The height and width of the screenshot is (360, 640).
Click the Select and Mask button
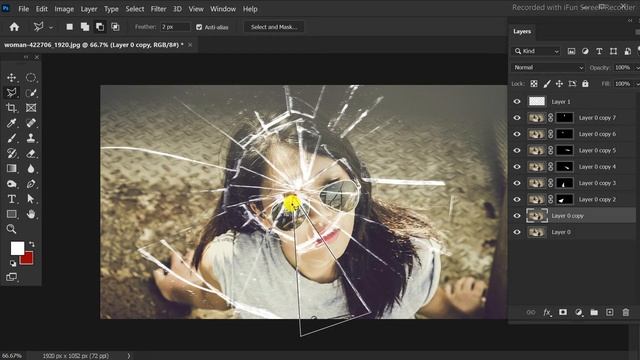click(274, 27)
